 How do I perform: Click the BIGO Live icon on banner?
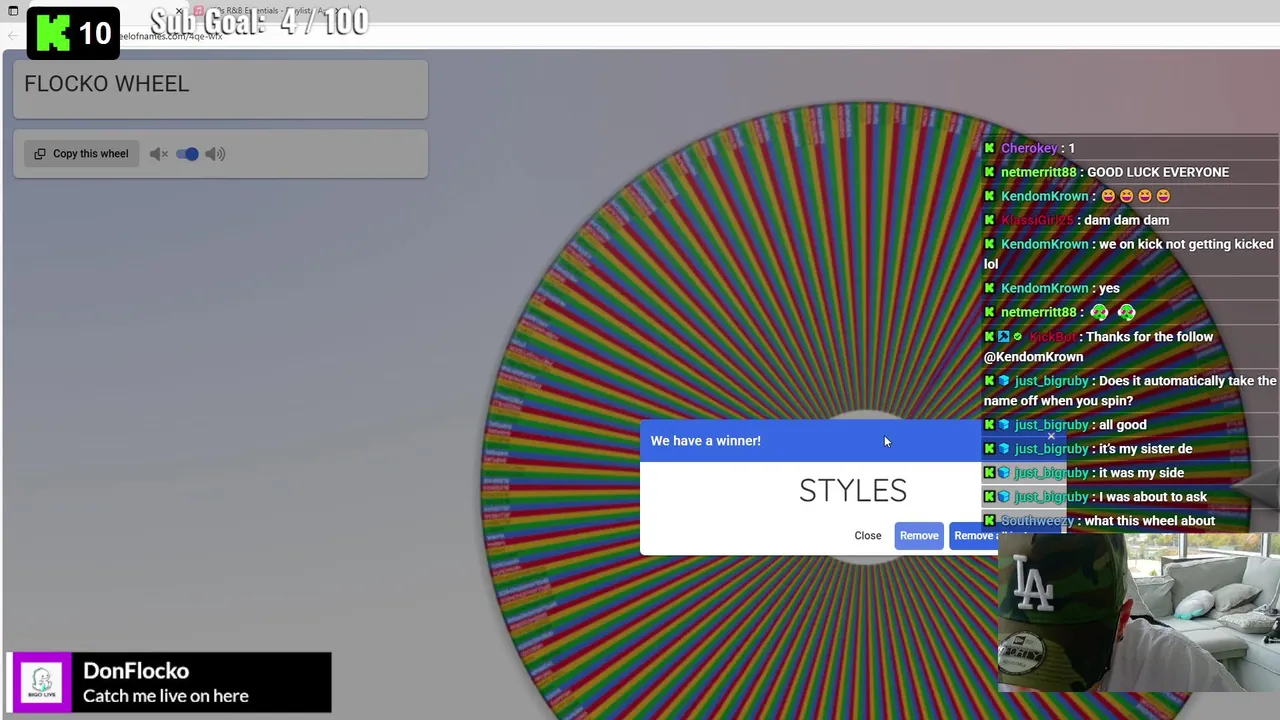pyautogui.click(x=42, y=682)
